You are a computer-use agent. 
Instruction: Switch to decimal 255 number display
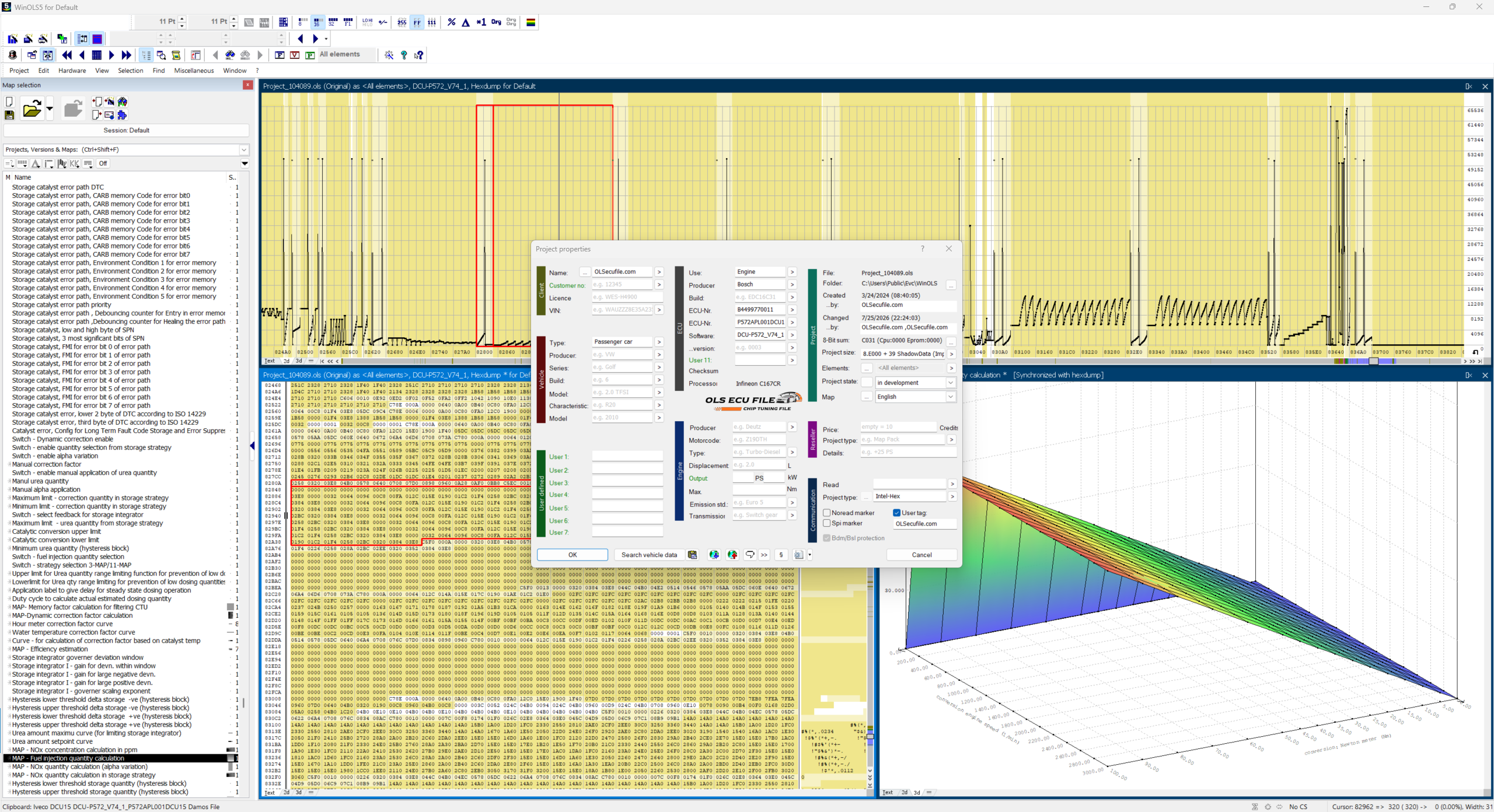pos(402,22)
